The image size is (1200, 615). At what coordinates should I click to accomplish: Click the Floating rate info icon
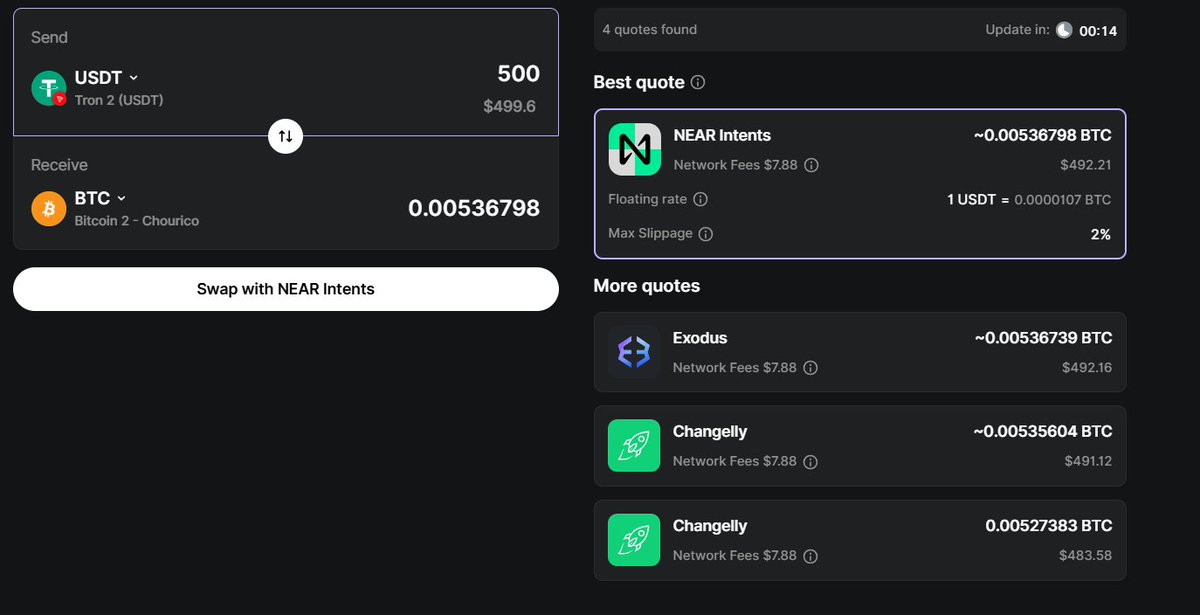point(701,199)
